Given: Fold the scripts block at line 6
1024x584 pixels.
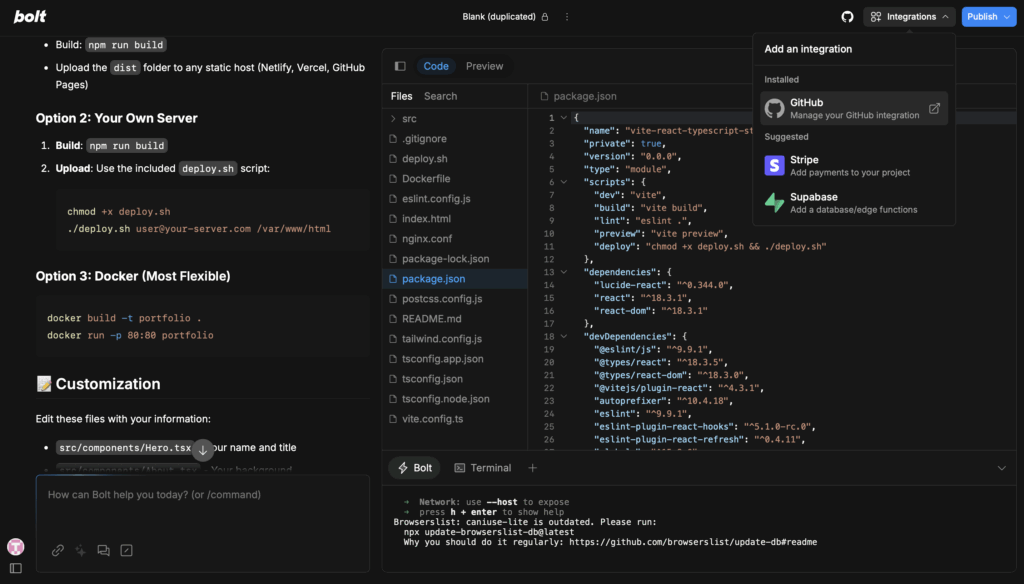Looking at the screenshot, I should click(x=564, y=182).
